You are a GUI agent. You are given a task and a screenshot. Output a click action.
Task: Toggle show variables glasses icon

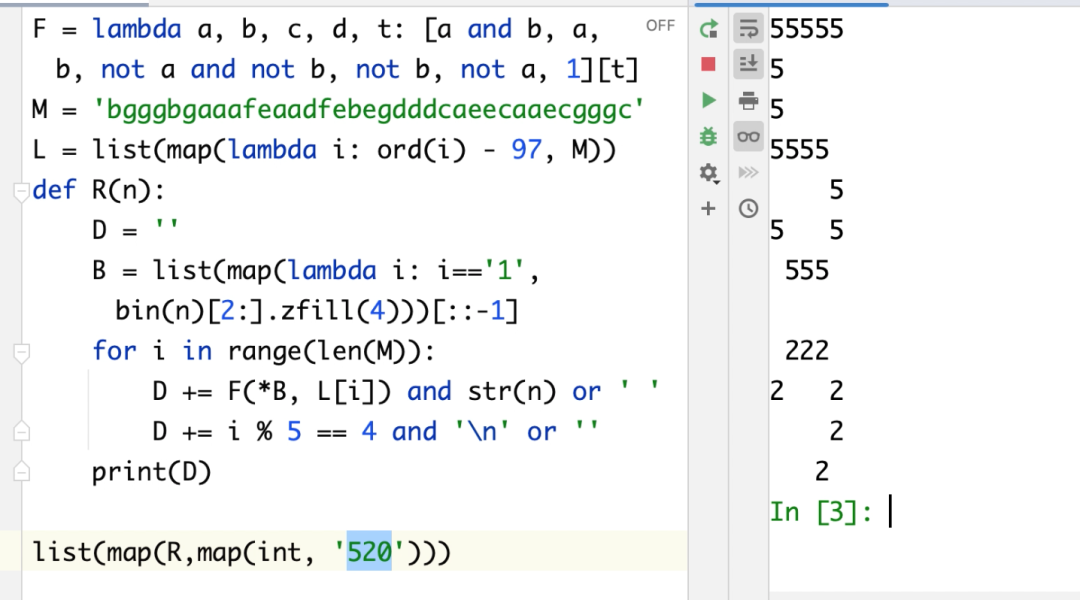coord(748,136)
